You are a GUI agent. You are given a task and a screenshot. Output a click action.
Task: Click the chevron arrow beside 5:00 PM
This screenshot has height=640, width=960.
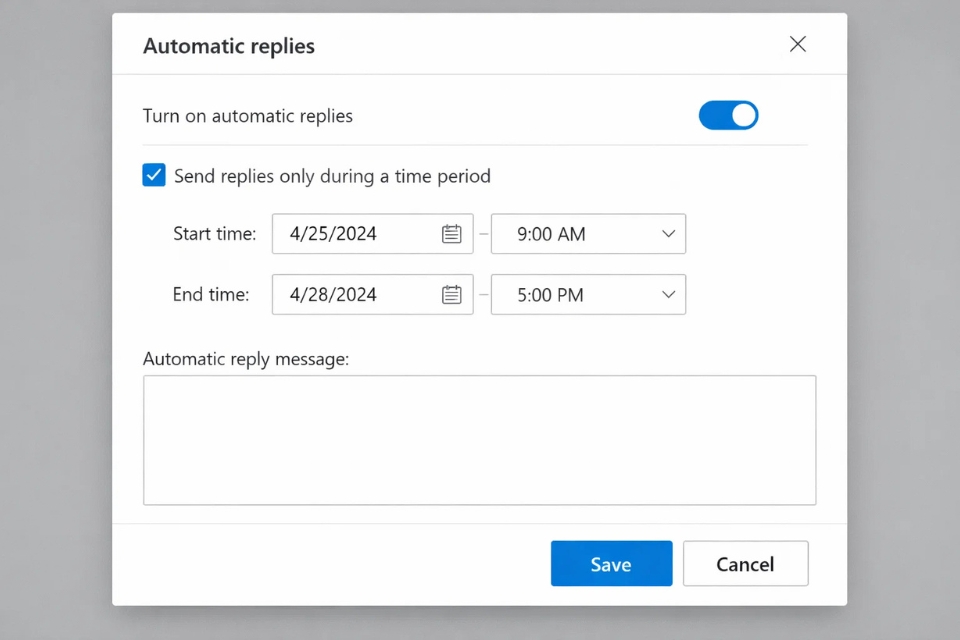point(669,295)
